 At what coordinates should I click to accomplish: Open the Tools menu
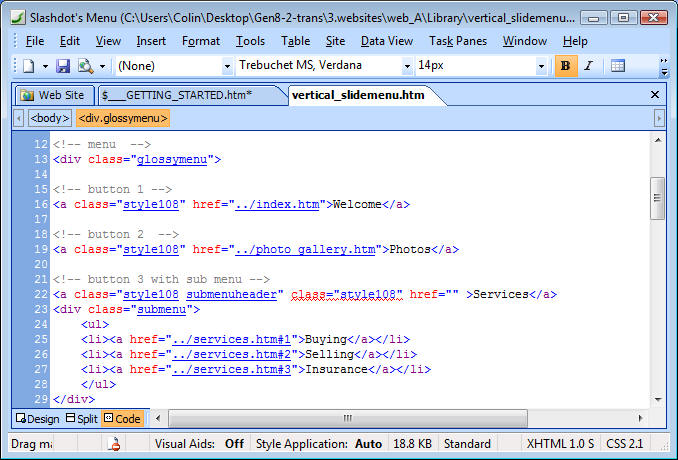[250, 41]
